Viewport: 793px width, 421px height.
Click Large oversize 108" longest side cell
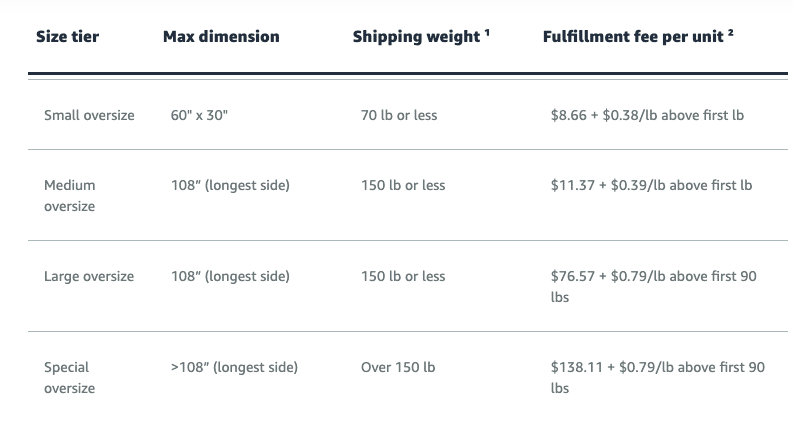pyautogui.click(x=230, y=276)
